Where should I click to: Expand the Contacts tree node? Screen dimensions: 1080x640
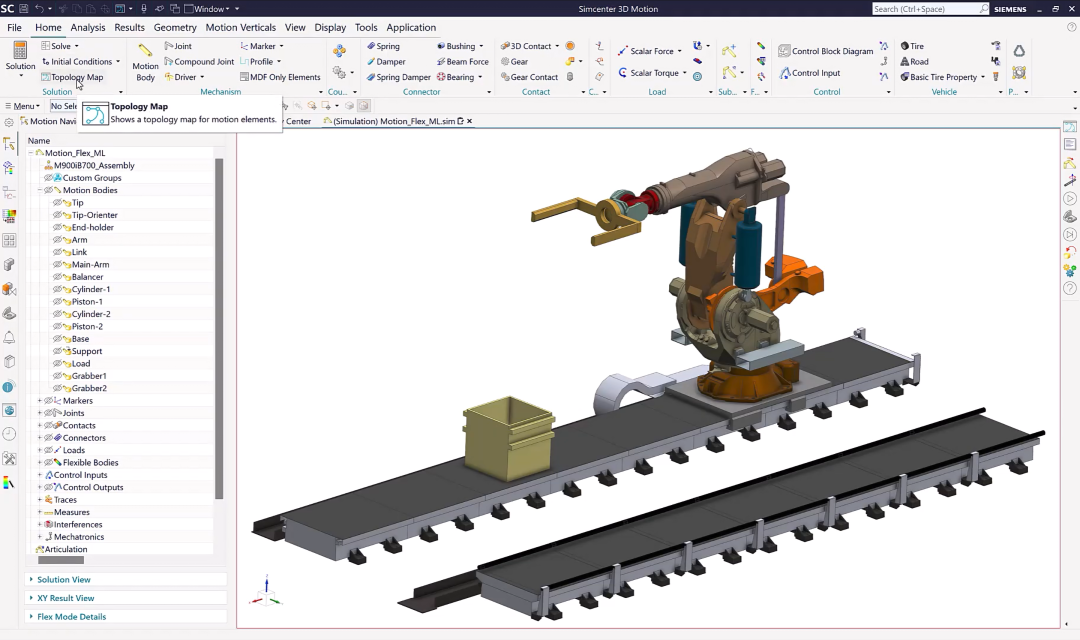click(x=39, y=426)
